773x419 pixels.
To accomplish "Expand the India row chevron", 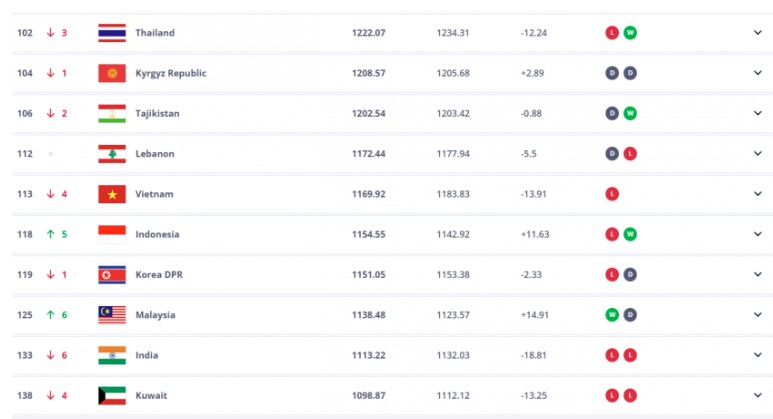I will point(758,355).
